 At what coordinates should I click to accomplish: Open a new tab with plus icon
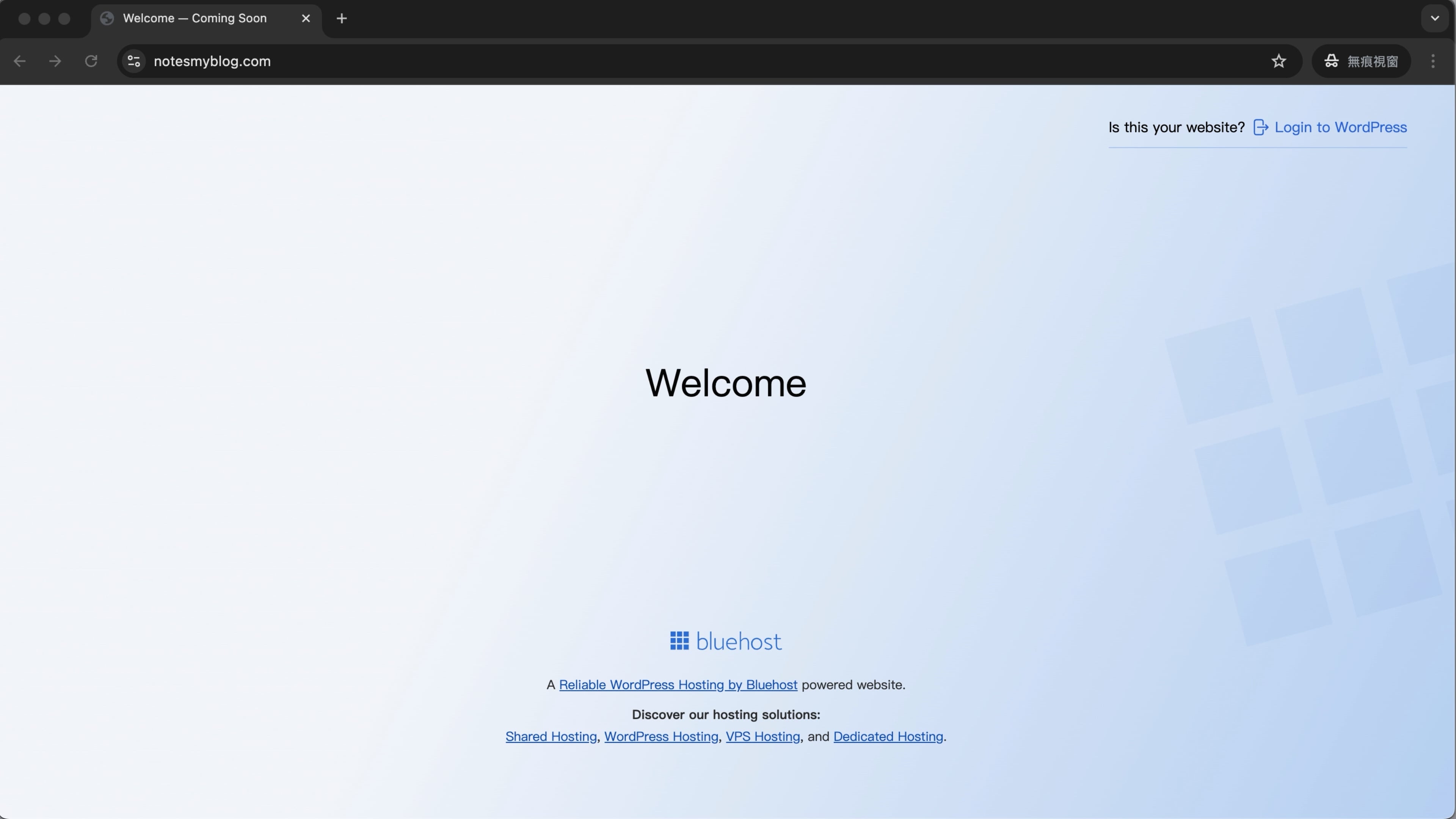click(341, 19)
